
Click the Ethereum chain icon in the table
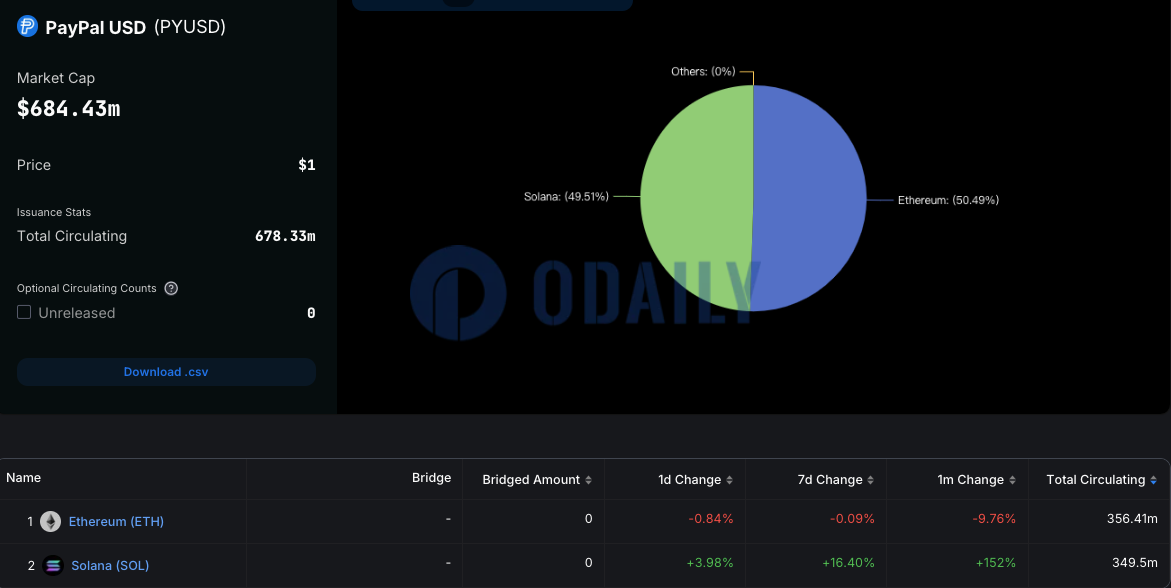[50, 522]
